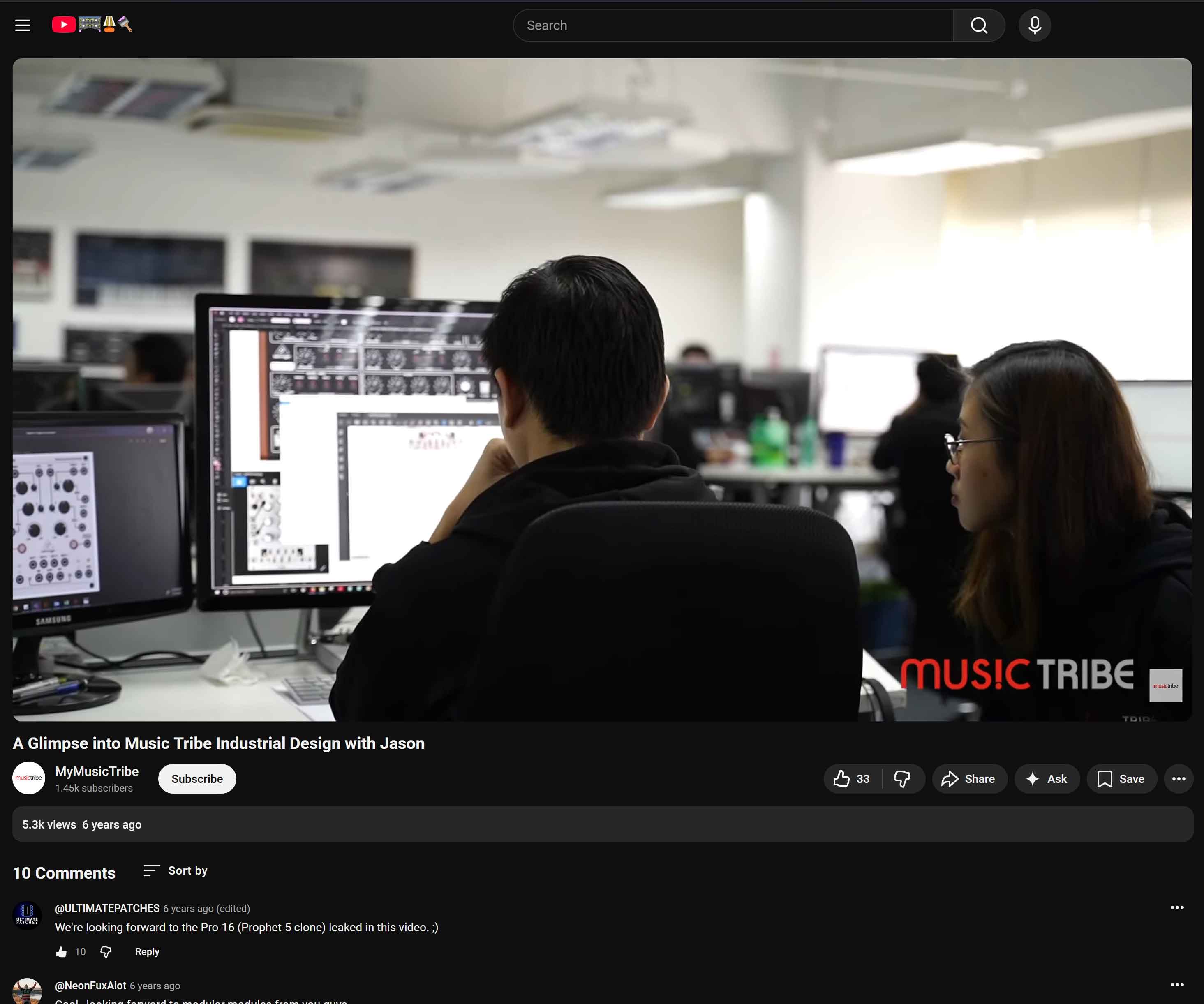This screenshot has height=1004, width=1204.
Task: Start voice search with microphone icon
Action: tap(1034, 25)
